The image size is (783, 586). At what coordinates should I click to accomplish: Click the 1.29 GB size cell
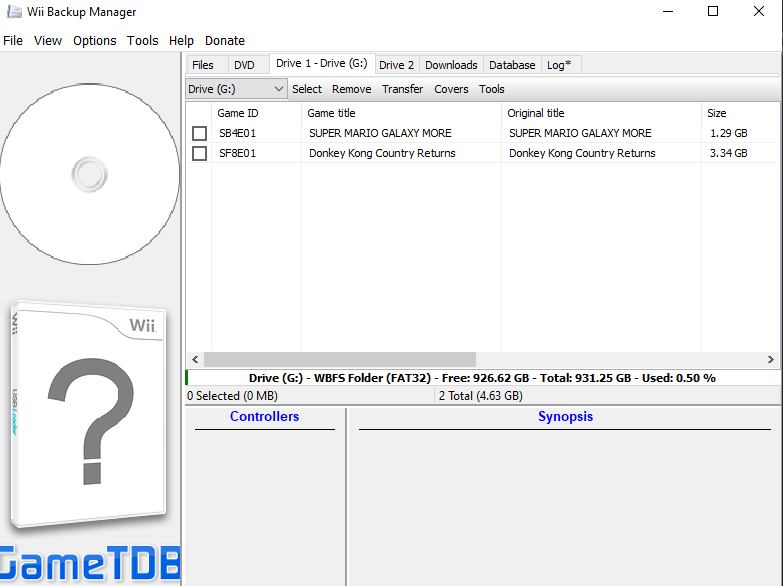click(x=729, y=133)
